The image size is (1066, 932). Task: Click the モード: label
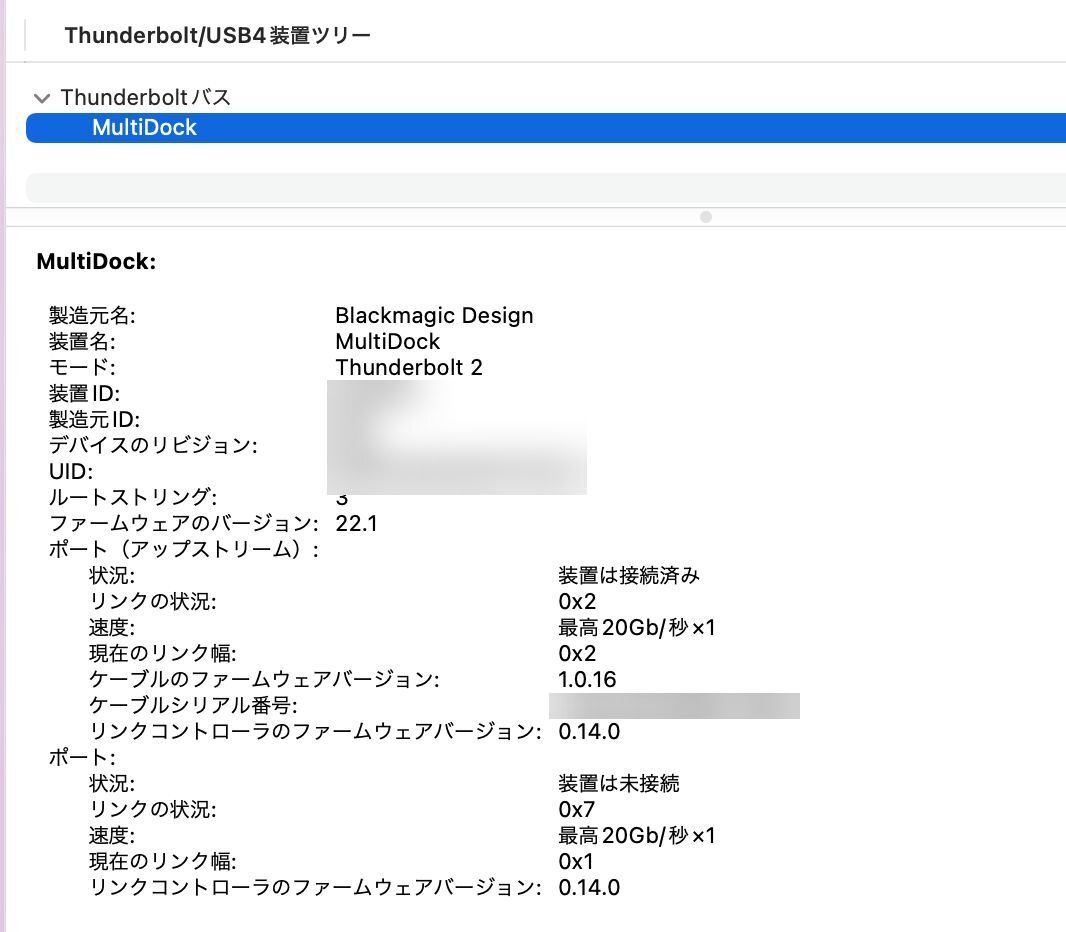pyautogui.click(x=82, y=367)
